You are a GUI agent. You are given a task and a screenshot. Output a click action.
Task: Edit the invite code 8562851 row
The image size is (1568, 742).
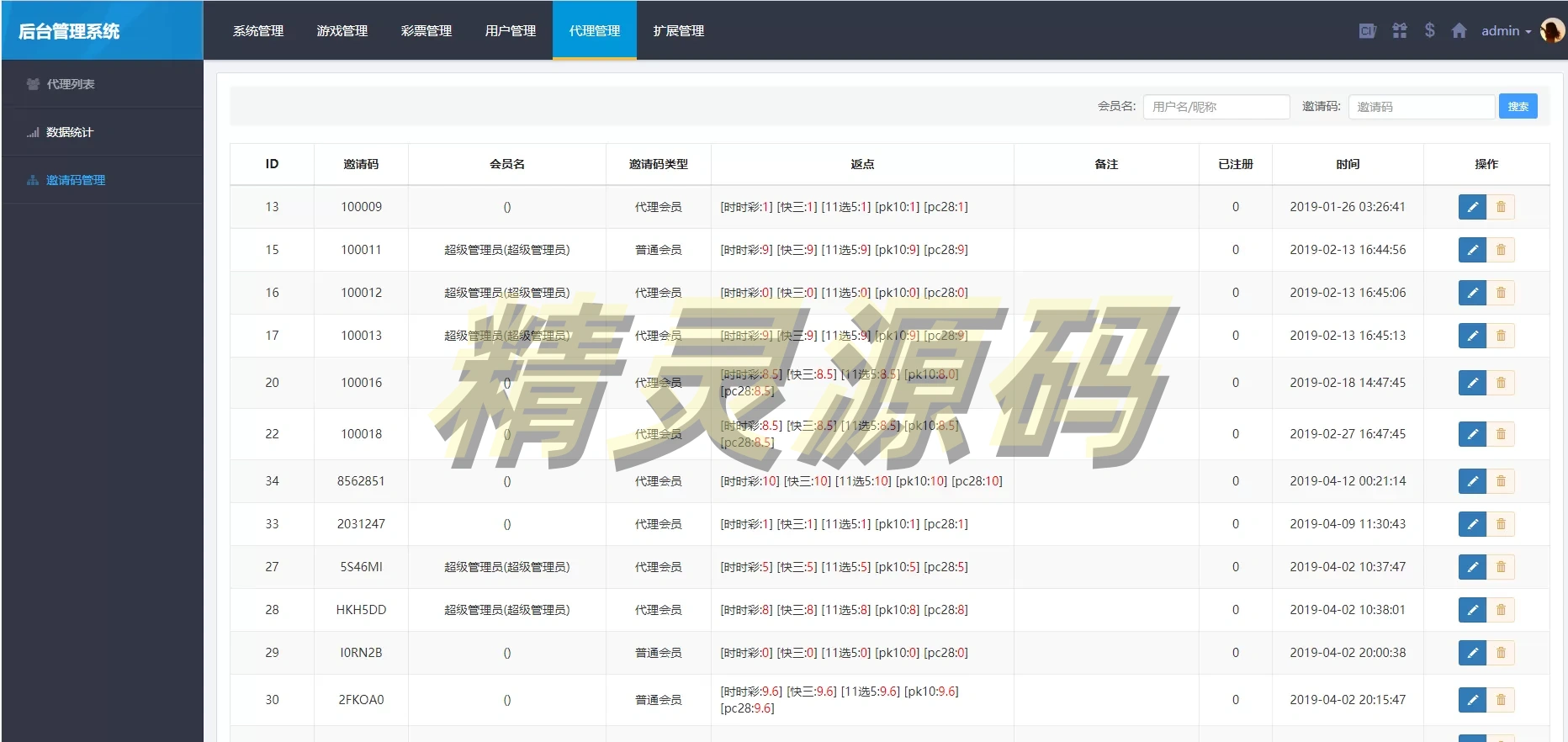coord(1472,481)
